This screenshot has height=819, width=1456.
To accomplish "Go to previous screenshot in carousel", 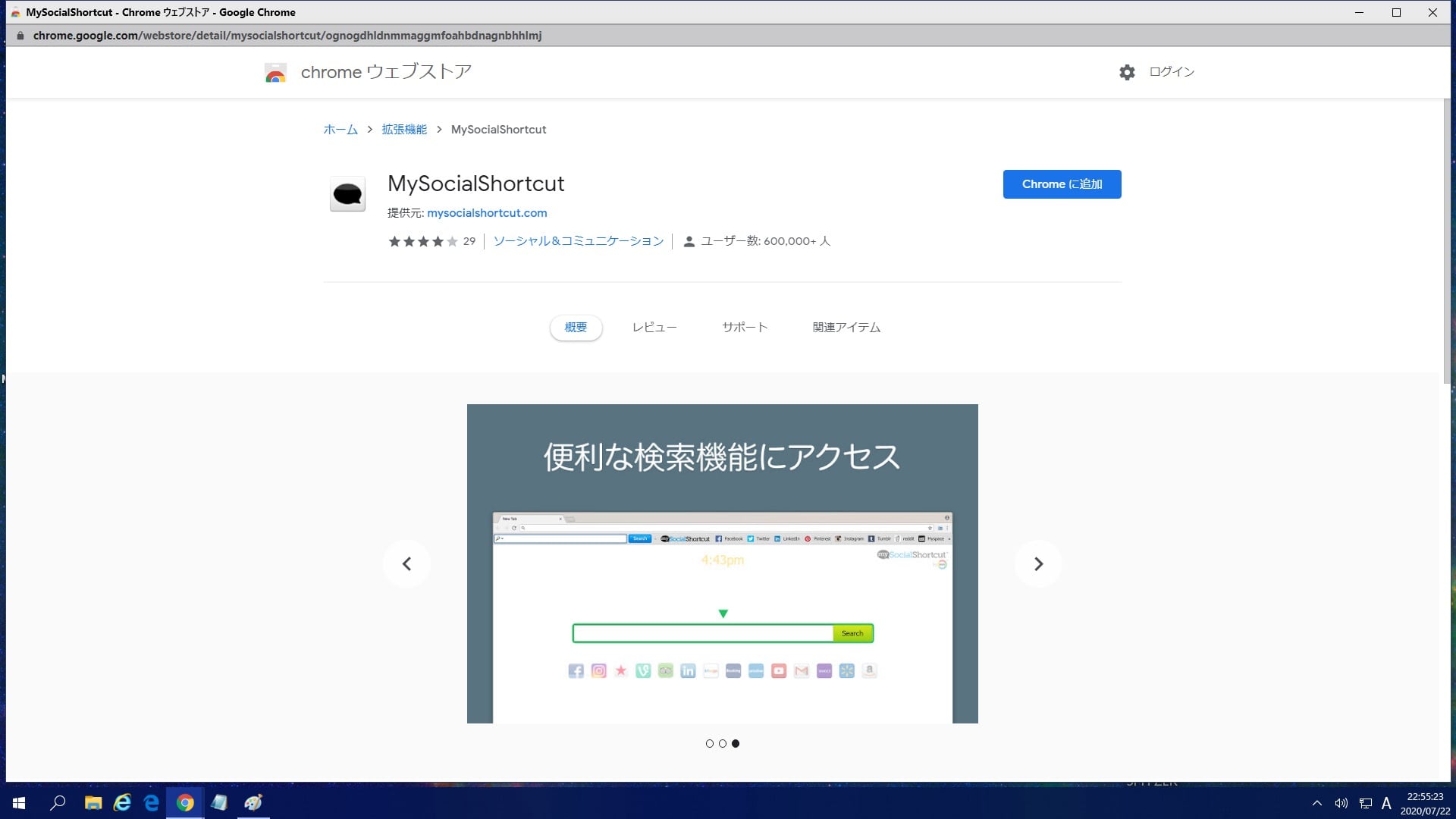I will point(406,563).
